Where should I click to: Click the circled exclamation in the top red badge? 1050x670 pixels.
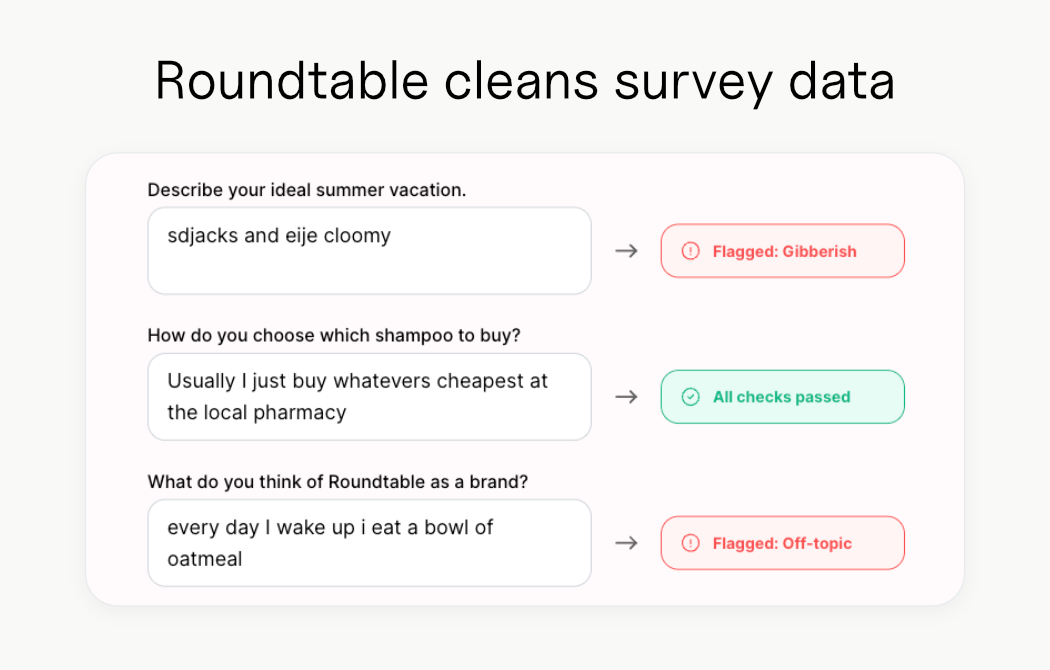(689, 251)
